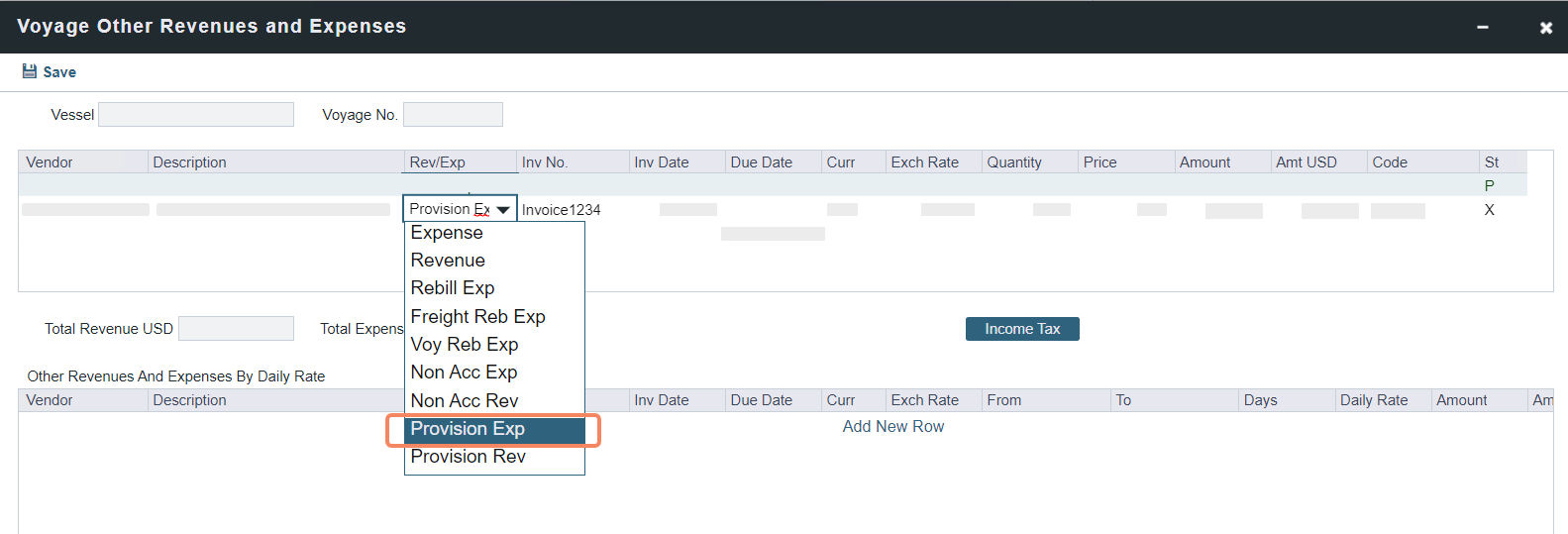Focus the Vessel input field
The height and width of the screenshot is (534, 1568).
[196, 115]
